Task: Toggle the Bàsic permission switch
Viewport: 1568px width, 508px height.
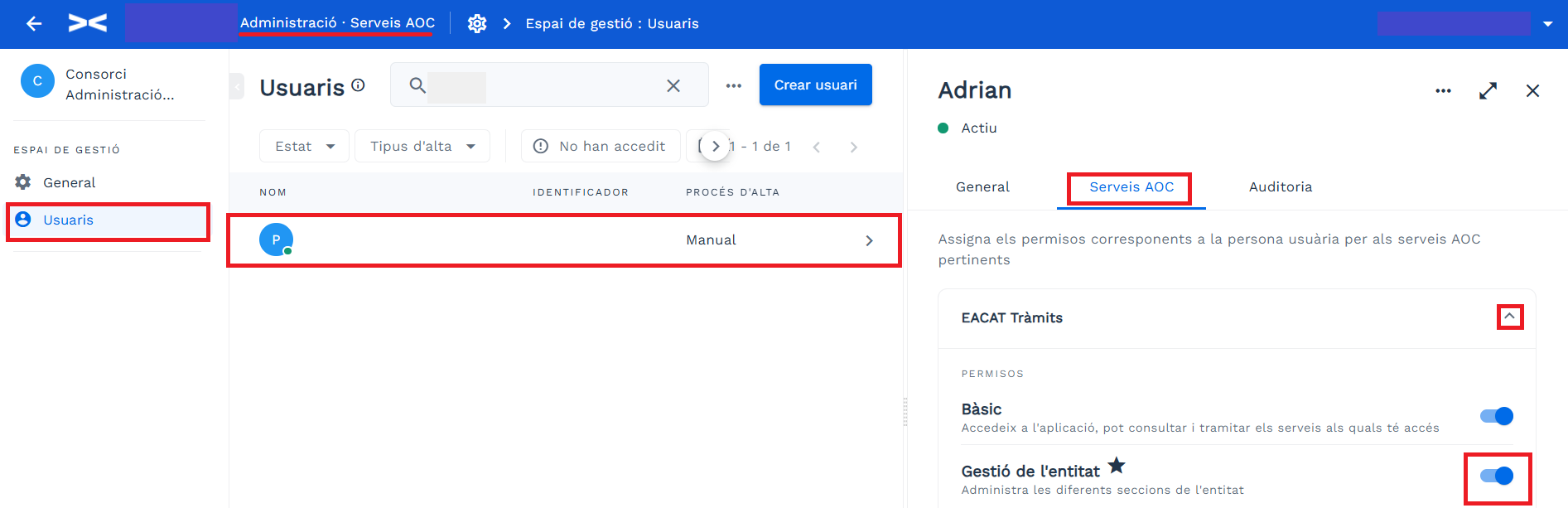Action: pyautogui.click(x=1497, y=416)
